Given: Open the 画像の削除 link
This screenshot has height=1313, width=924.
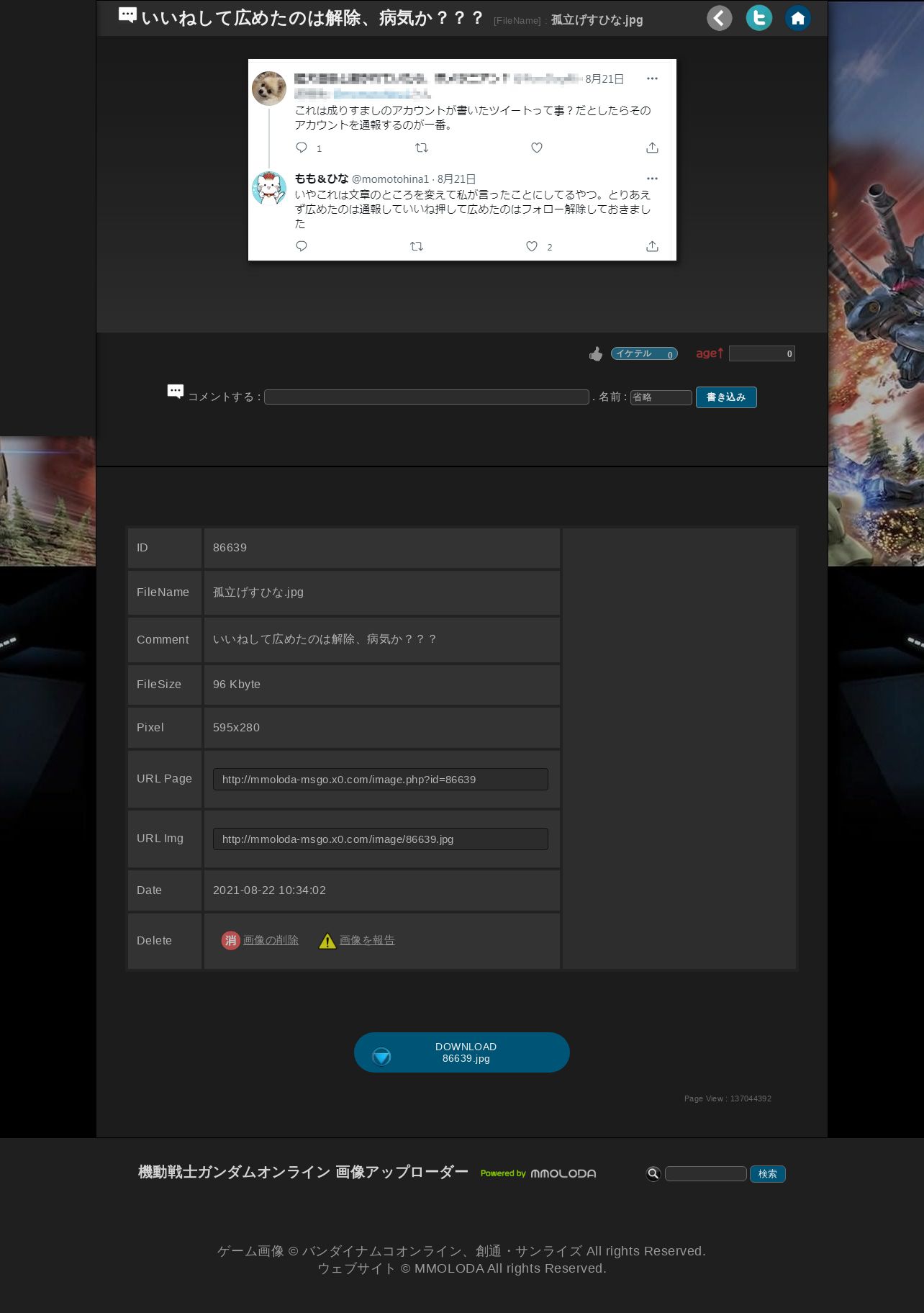Looking at the screenshot, I should [271, 940].
